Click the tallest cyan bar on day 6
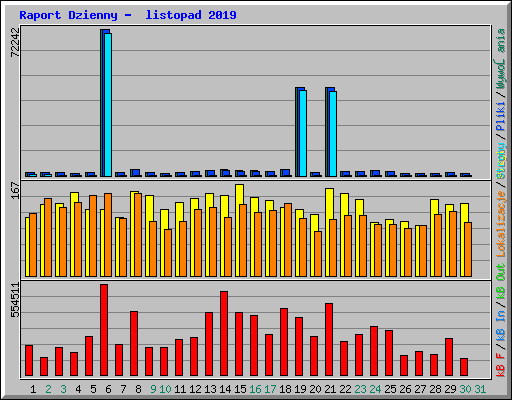Screen dimensions: 512x400 [108, 105]
